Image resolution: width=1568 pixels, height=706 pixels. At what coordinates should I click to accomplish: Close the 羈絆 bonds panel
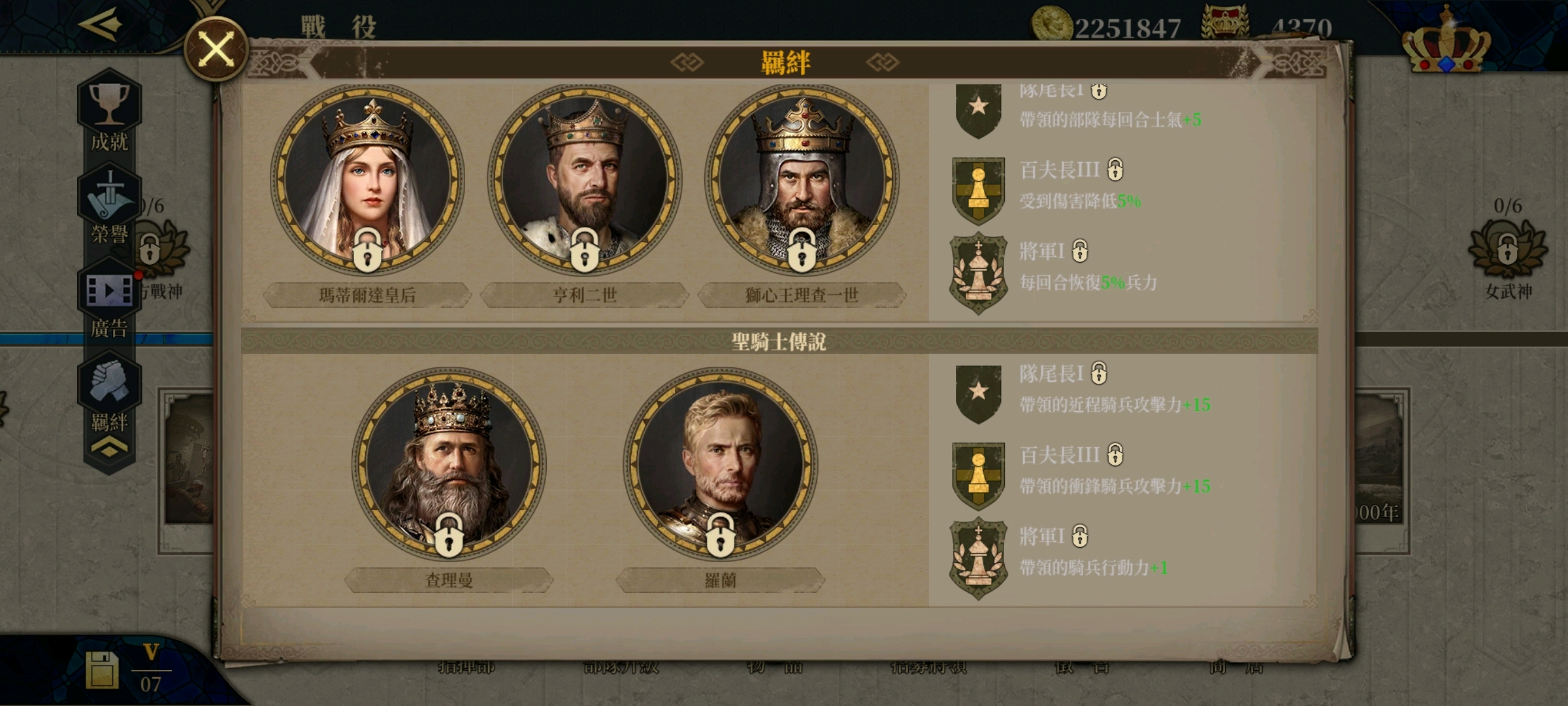tap(216, 49)
